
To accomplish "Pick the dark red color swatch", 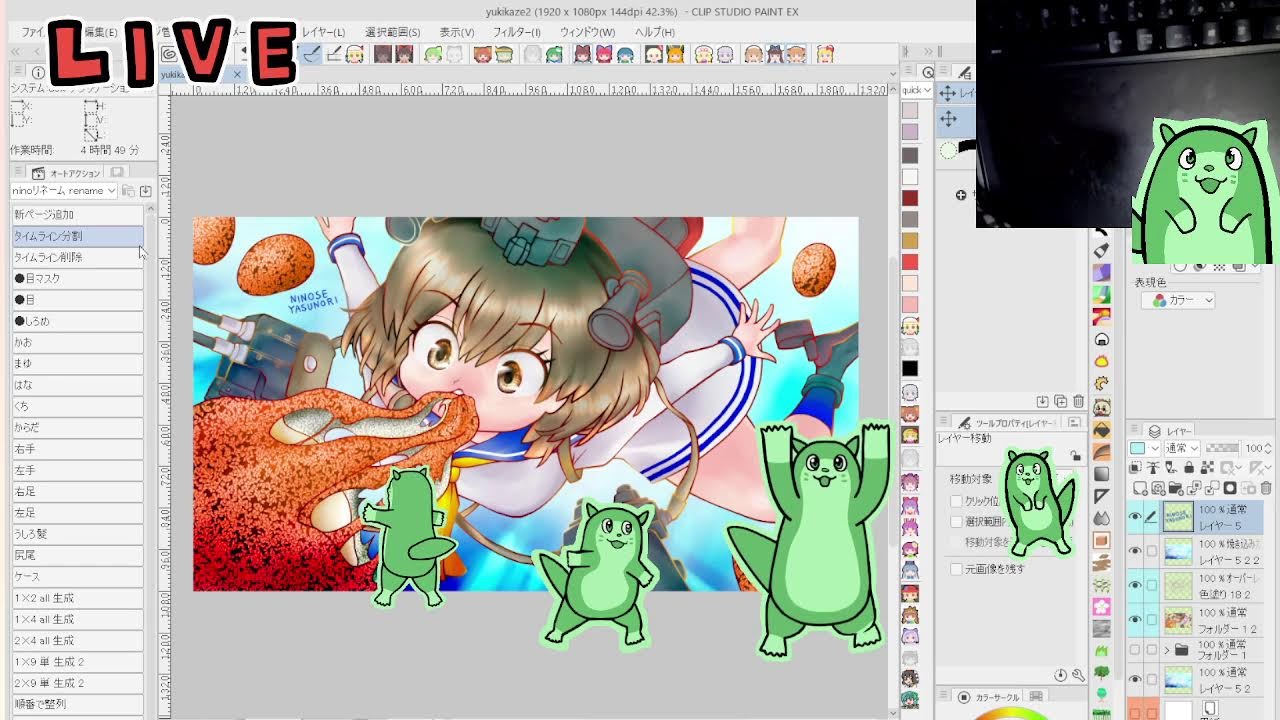I will pyautogui.click(x=910, y=198).
